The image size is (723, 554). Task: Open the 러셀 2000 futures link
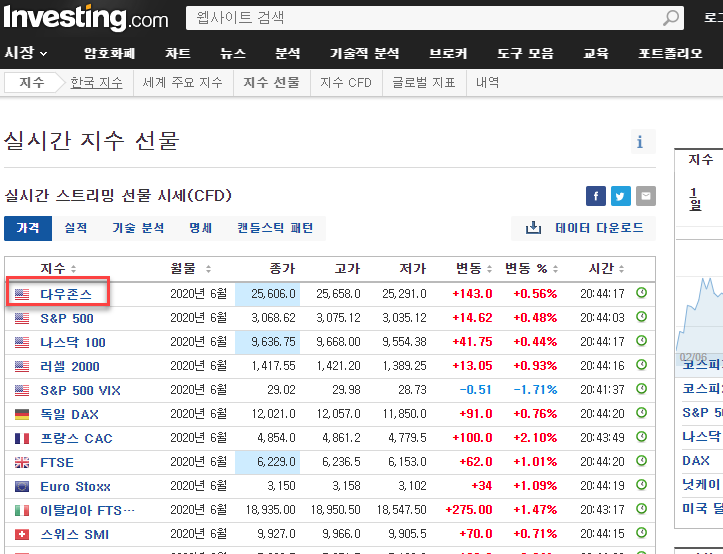point(70,366)
